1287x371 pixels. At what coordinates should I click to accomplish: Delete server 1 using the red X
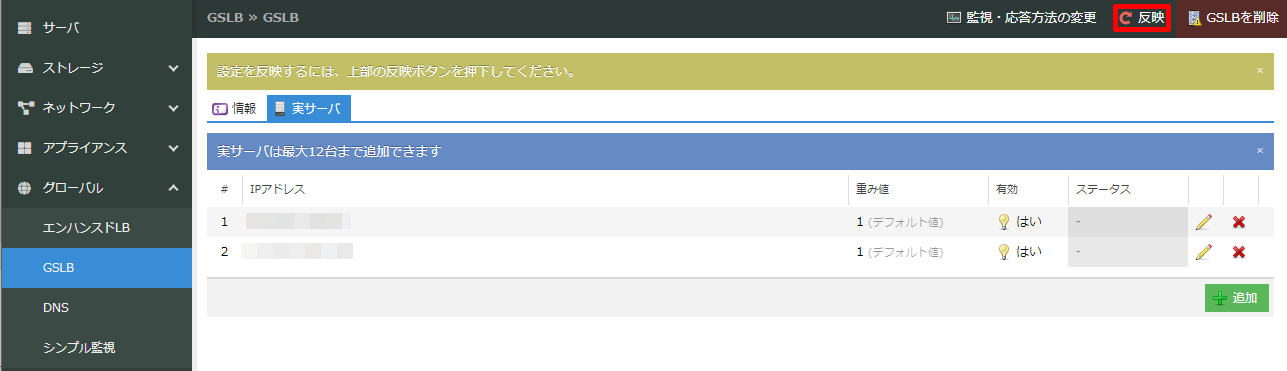coord(1238,222)
